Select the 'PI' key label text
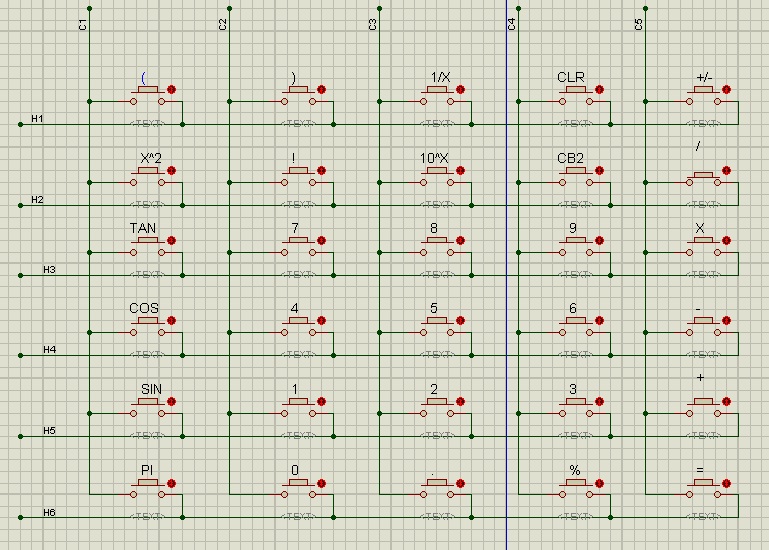 coord(147,470)
